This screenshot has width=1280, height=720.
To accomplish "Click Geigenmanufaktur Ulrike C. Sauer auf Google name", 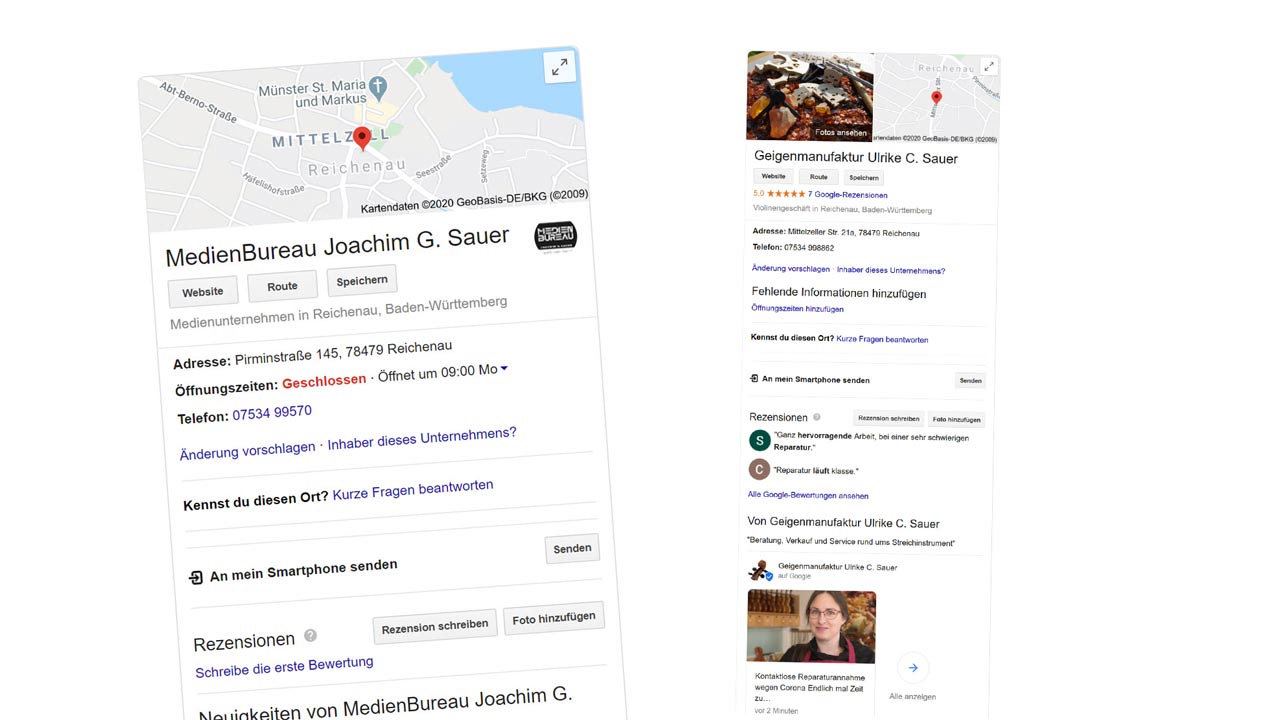I will 837,567.
